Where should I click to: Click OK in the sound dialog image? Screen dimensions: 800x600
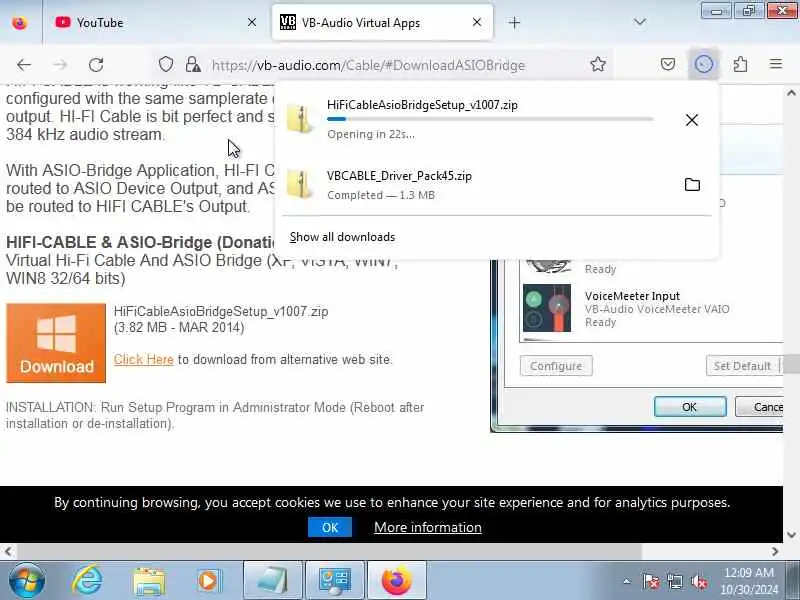690,407
